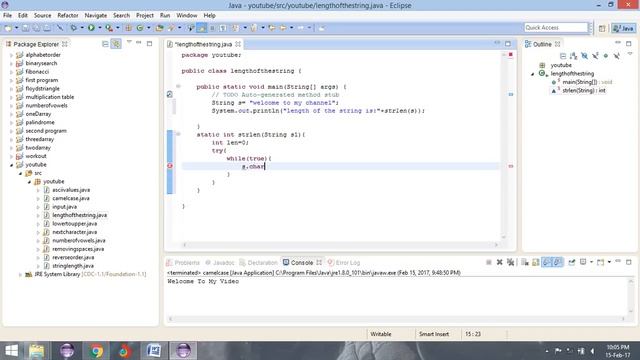Select palindrome project in Package Explorer
The image size is (640, 360).
pos(40,122)
